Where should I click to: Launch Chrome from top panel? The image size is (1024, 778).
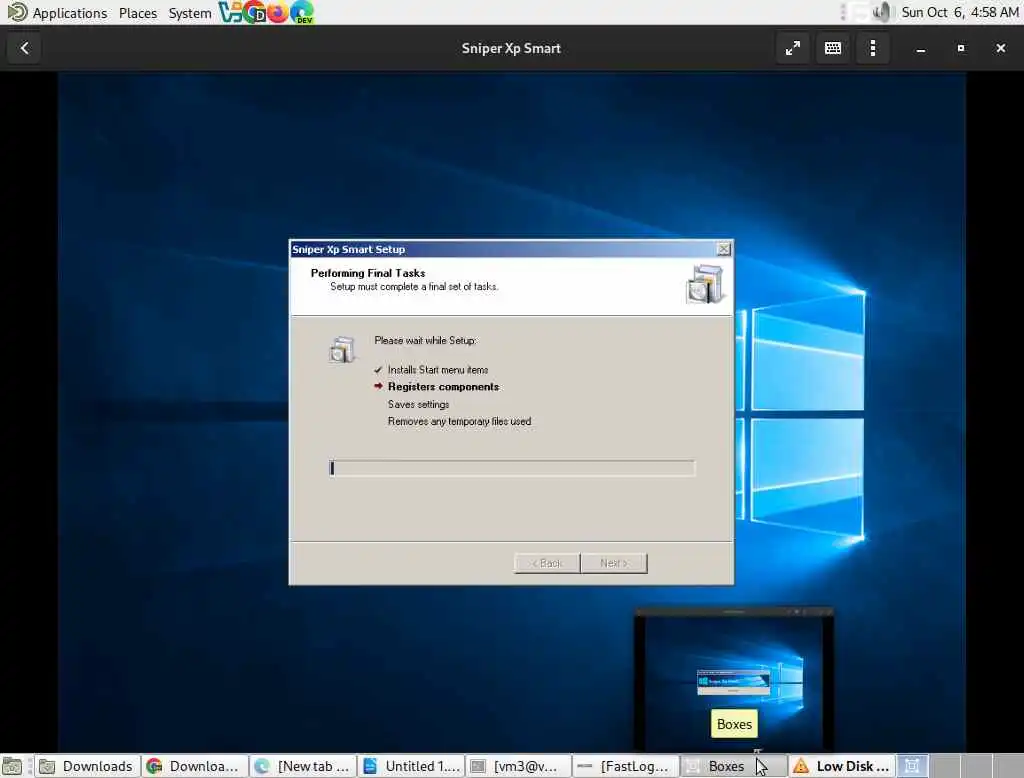pos(253,12)
